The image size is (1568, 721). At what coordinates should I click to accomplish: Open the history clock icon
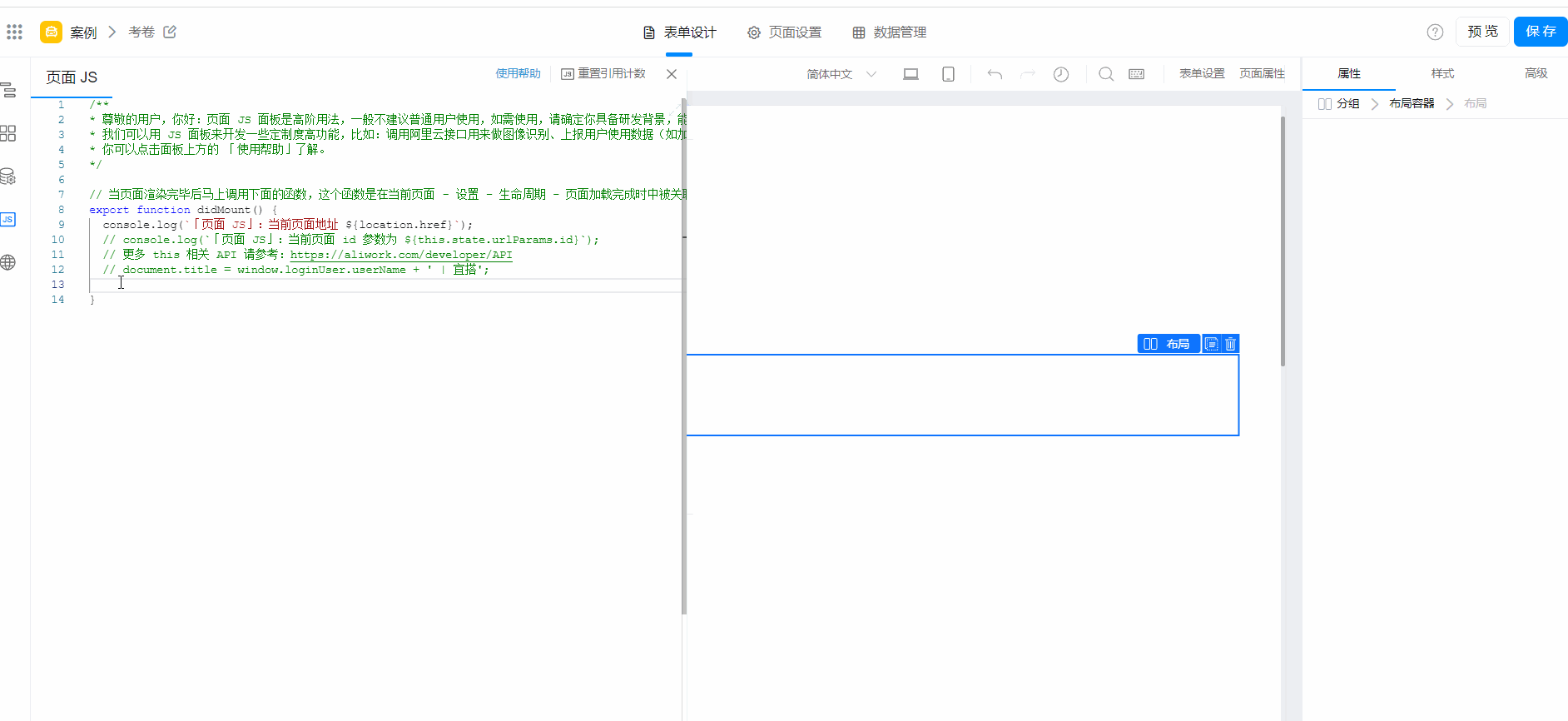[1061, 74]
